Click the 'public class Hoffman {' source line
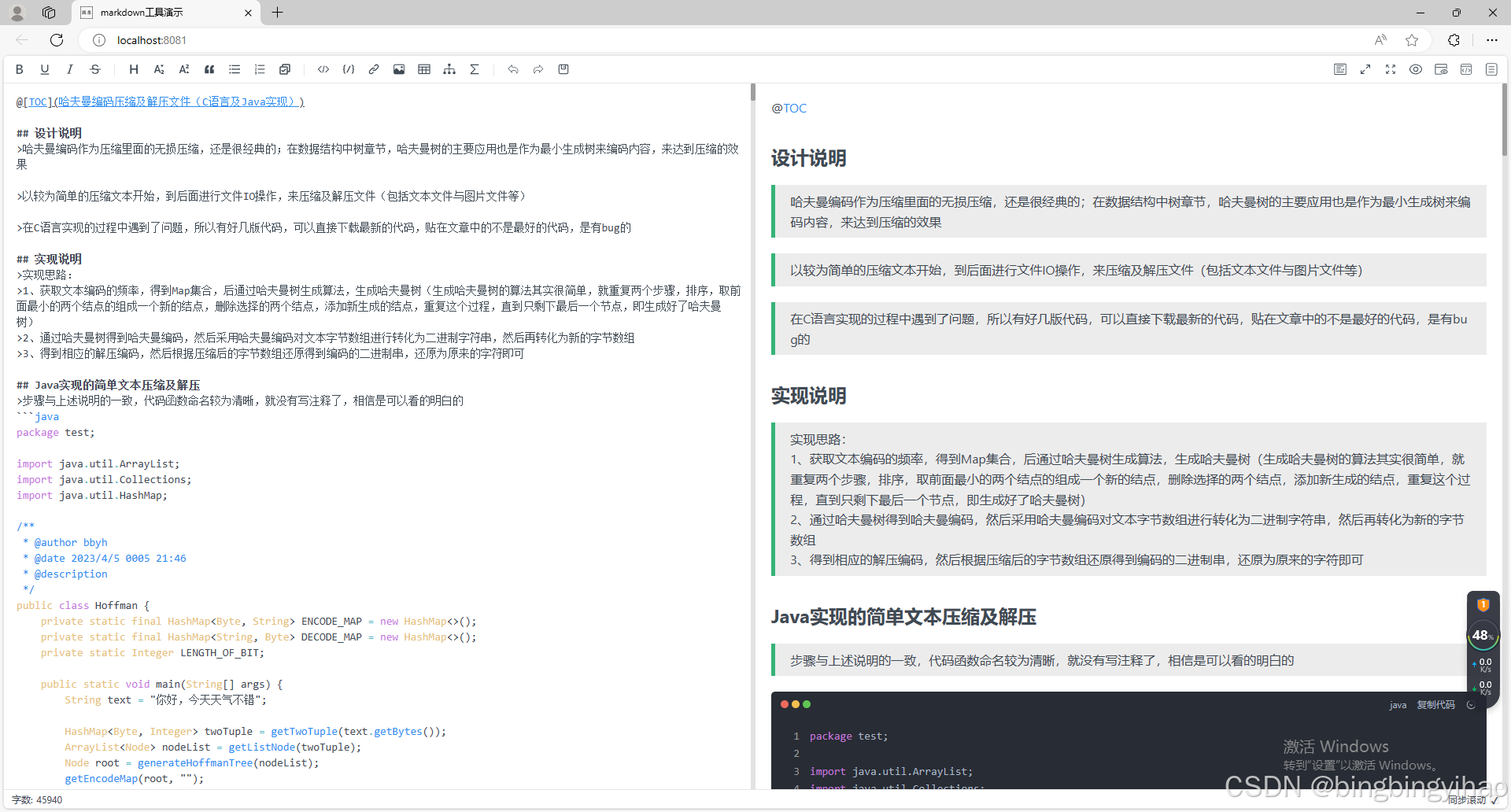Image resolution: width=1511 pixels, height=812 pixels. click(83, 605)
